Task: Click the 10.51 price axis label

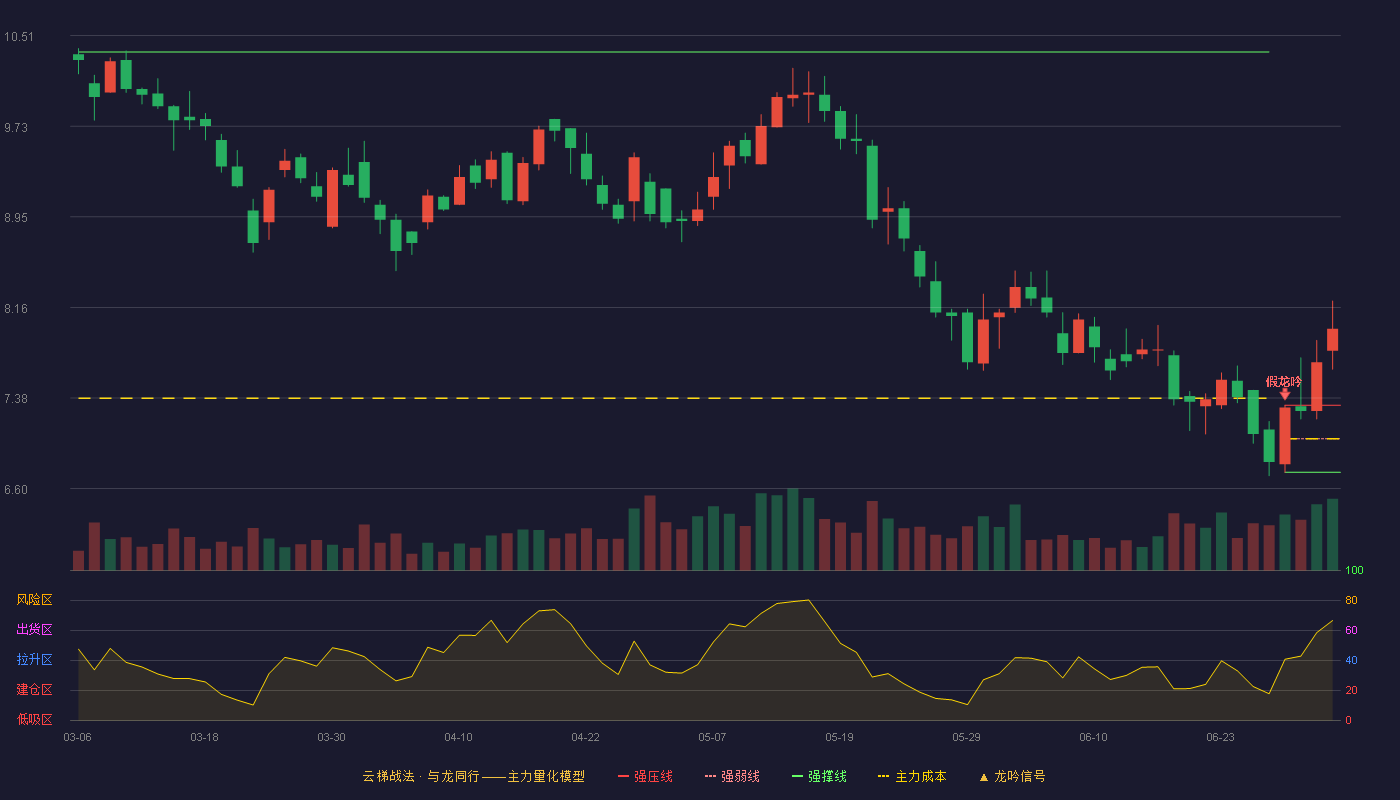Action: (x=18, y=37)
